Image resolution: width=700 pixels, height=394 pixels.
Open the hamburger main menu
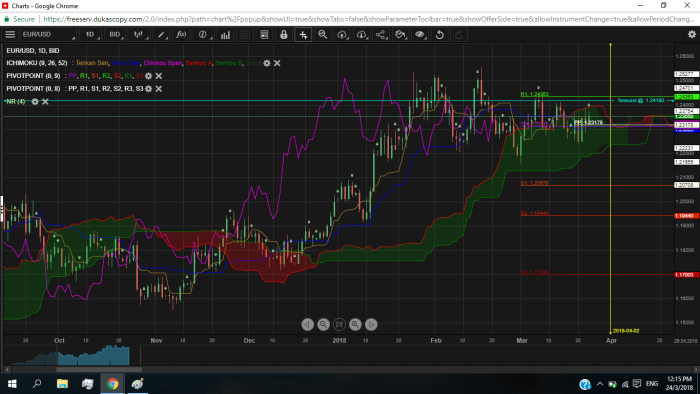pyautogui.click(x=10, y=34)
